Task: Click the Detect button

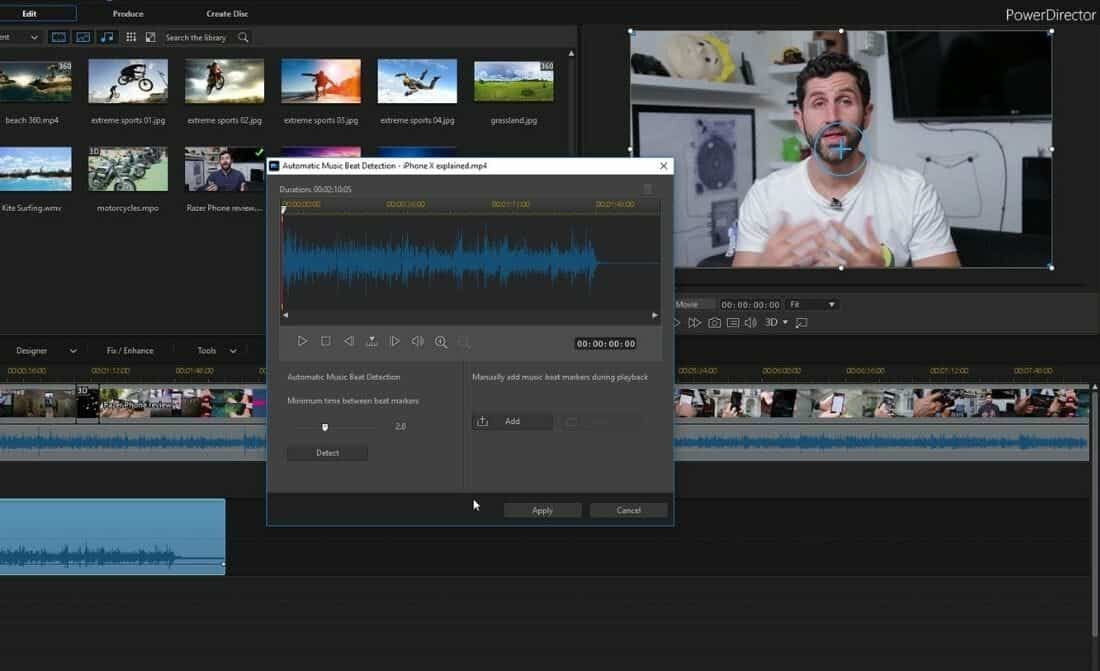Action: click(x=327, y=453)
